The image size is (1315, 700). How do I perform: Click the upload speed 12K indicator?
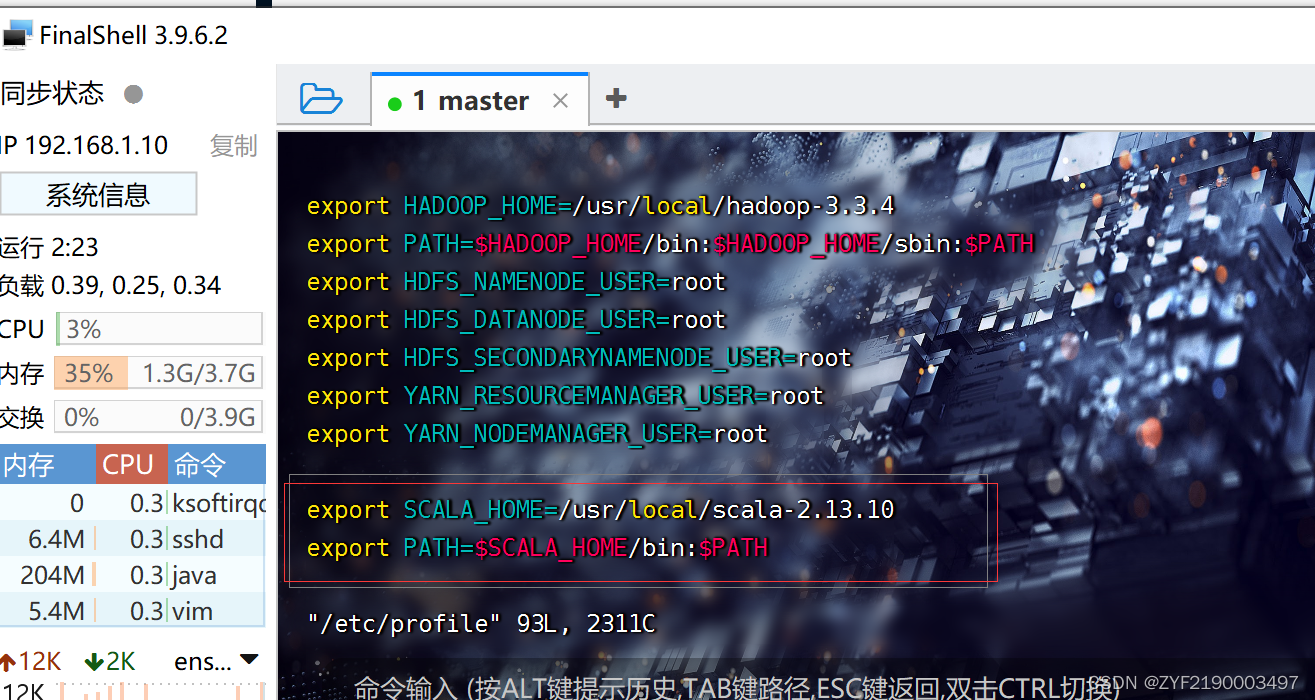(32, 661)
